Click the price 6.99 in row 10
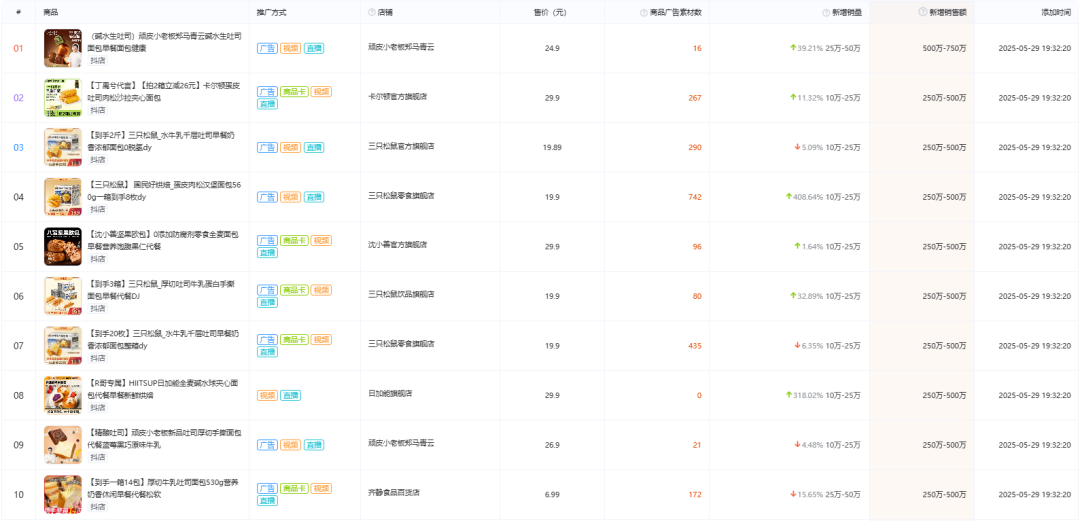Screen dimensions: 1080x521 (552, 495)
